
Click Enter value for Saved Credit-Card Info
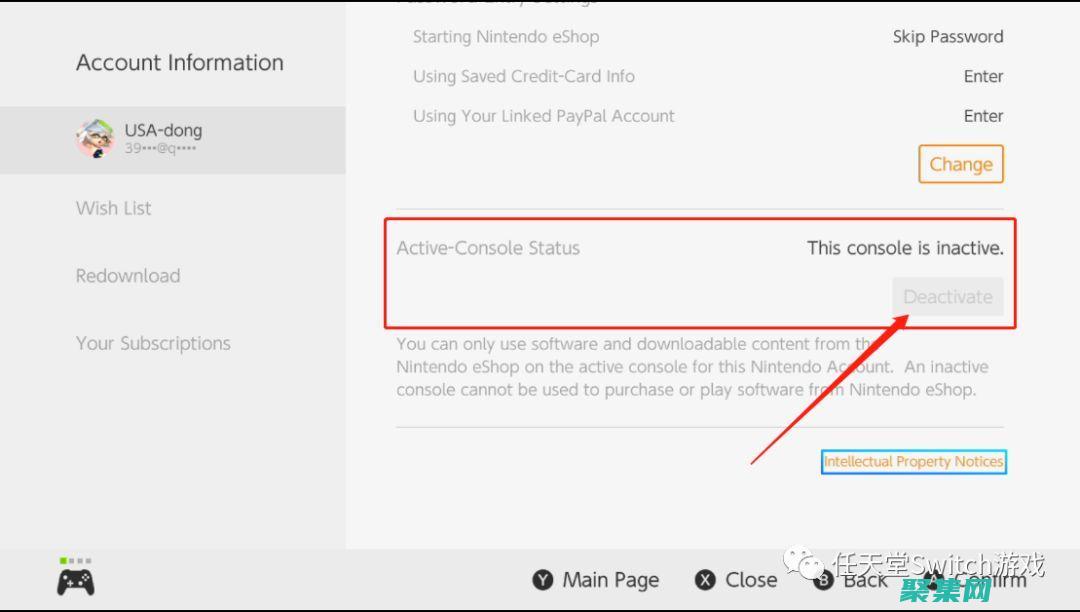[983, 76]
